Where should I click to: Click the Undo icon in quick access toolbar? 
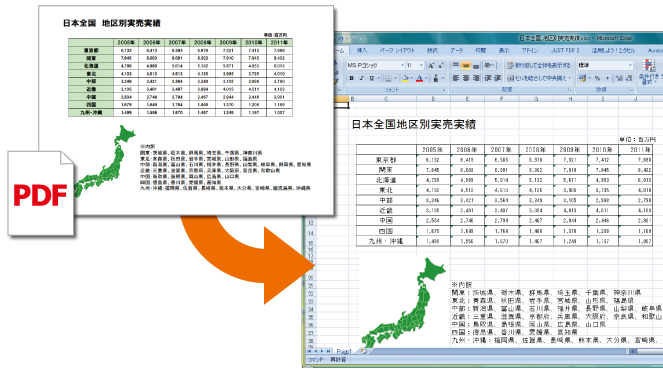(x=341, y=39)
